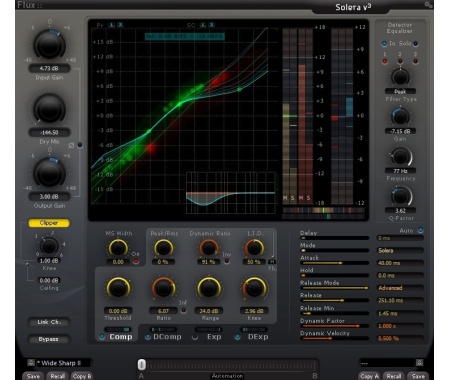
Task: Click the Detector Equalizer Gain knob
Action: 400,116
